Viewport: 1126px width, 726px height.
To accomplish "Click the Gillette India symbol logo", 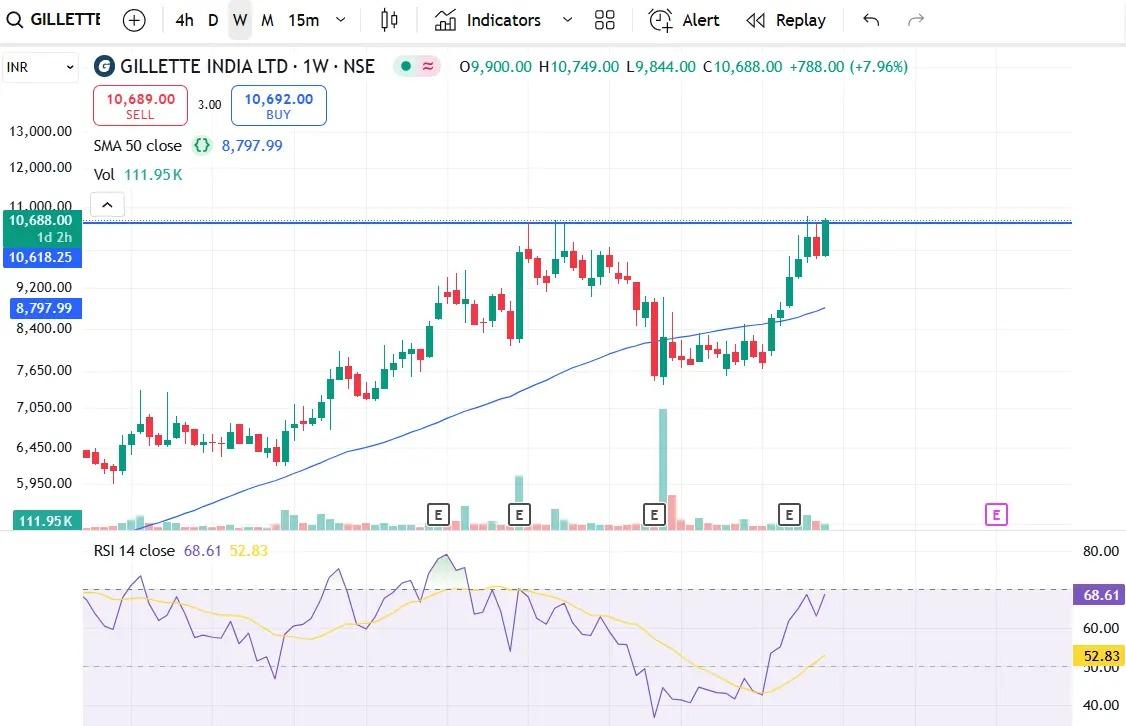I will pos(104,67).
